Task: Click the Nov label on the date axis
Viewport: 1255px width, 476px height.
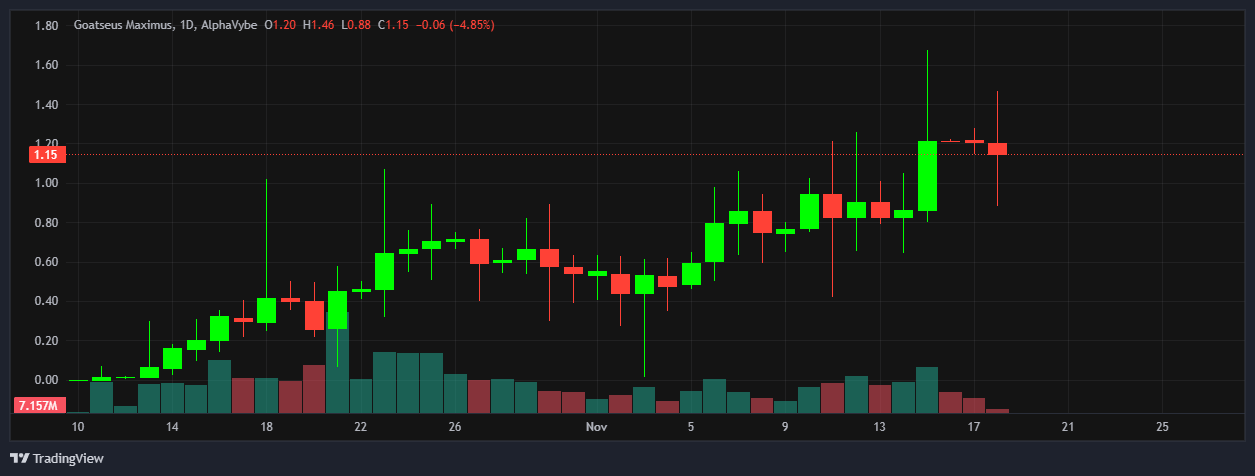Action: tap(597, 427)
